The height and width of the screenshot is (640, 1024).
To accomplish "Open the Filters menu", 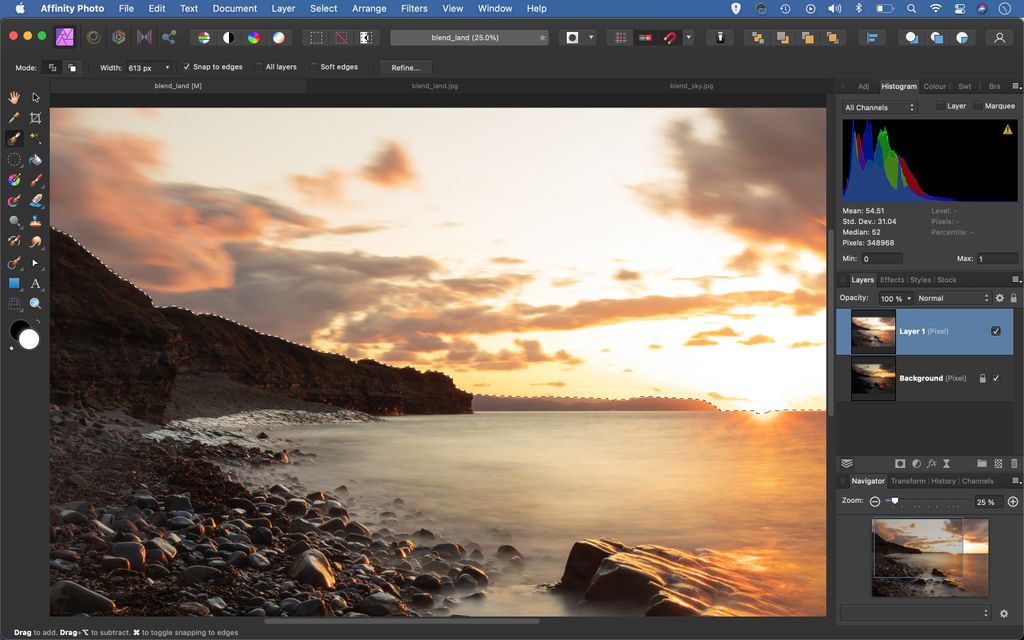I will click(x=414, y=8).
